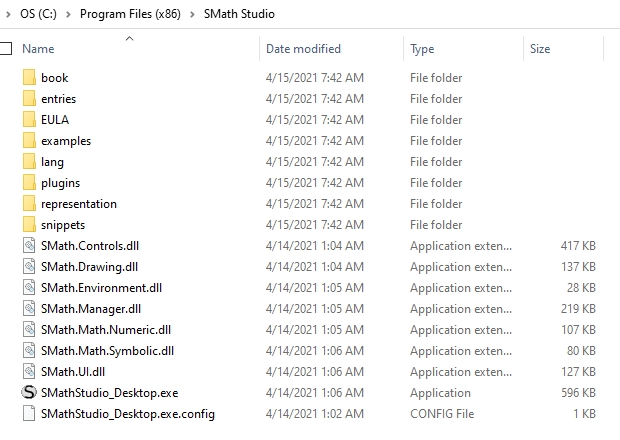Click the SMathStudio_Desktop.exe.config file icon
This screenshot has height=440, width=620.
point(28,414)
